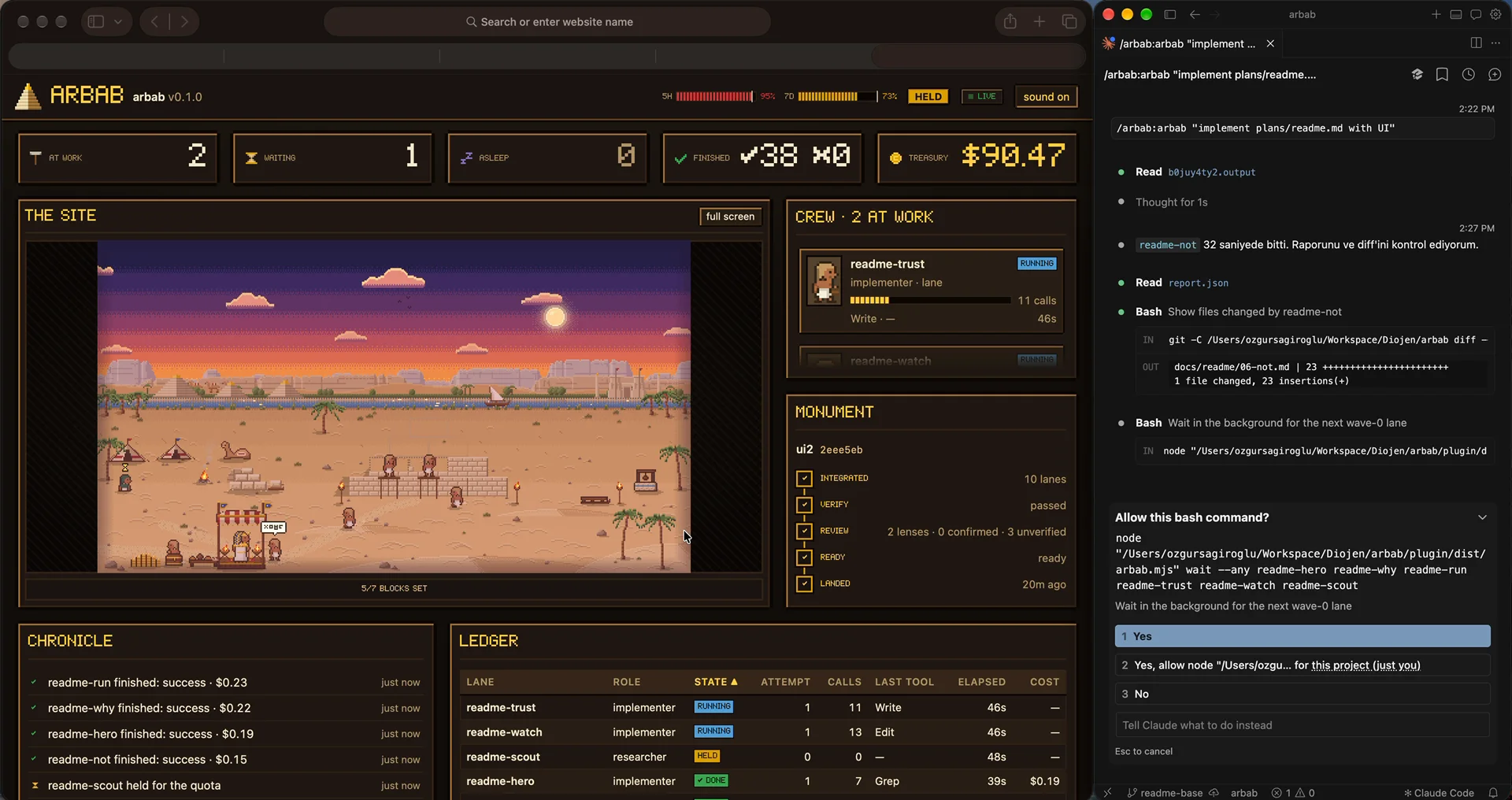Click the graduation cap icon in chat header
Viewport: 1512px width, 800px height.
point(1417,74)
